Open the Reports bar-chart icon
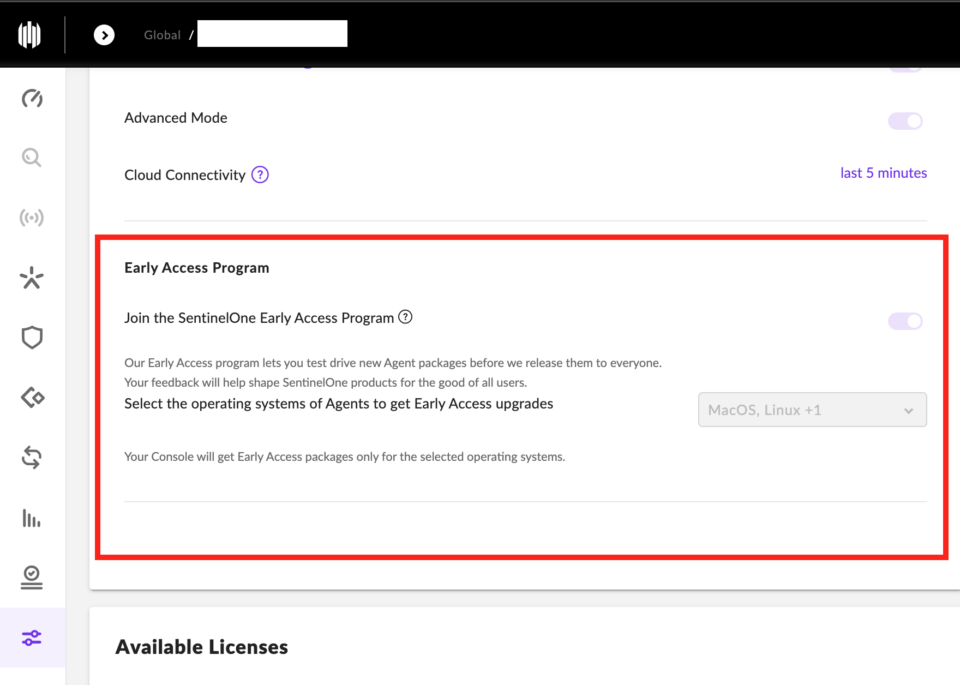The width and height of the screenshot is (960, 685). coord(31,518)
